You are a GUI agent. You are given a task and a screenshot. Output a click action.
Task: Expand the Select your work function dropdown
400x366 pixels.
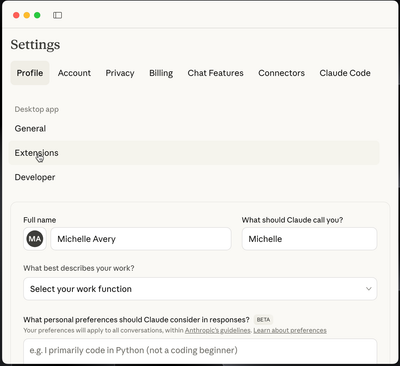[200, 289]
